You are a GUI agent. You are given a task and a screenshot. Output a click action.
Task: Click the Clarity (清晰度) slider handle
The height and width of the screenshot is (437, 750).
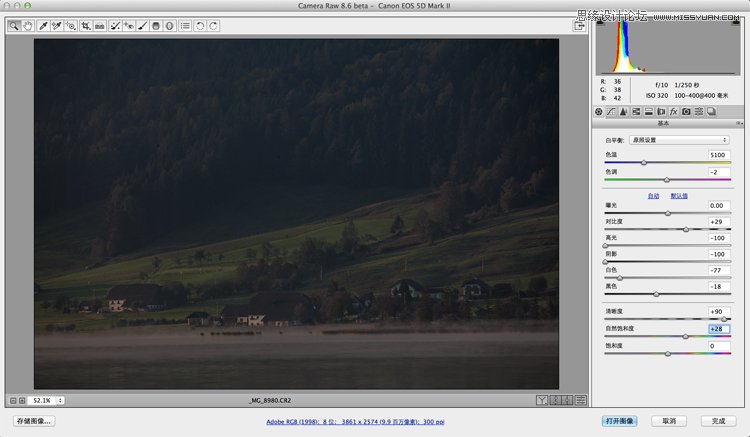724,319
